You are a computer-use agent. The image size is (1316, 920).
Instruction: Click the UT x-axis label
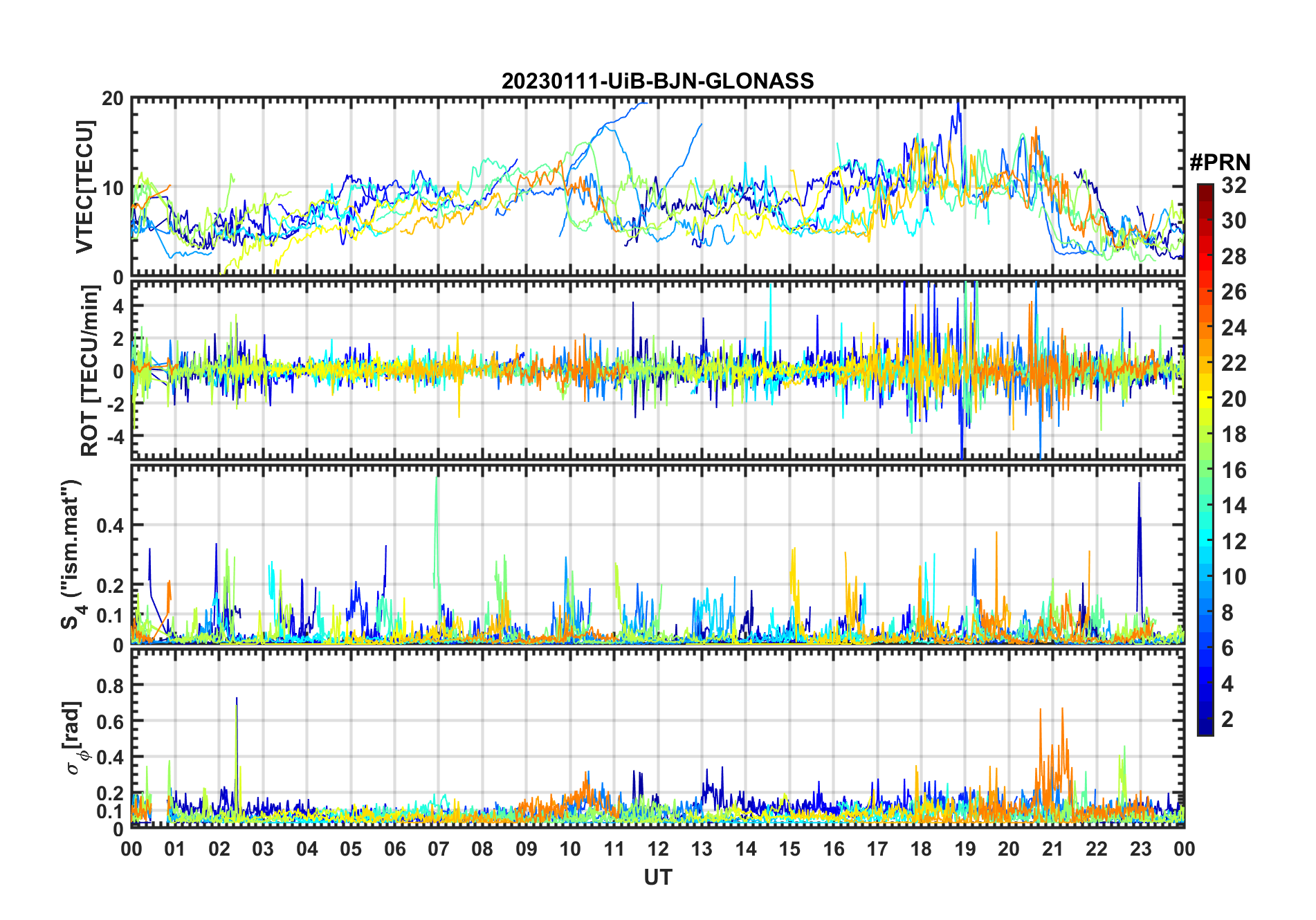pos(657,877)
